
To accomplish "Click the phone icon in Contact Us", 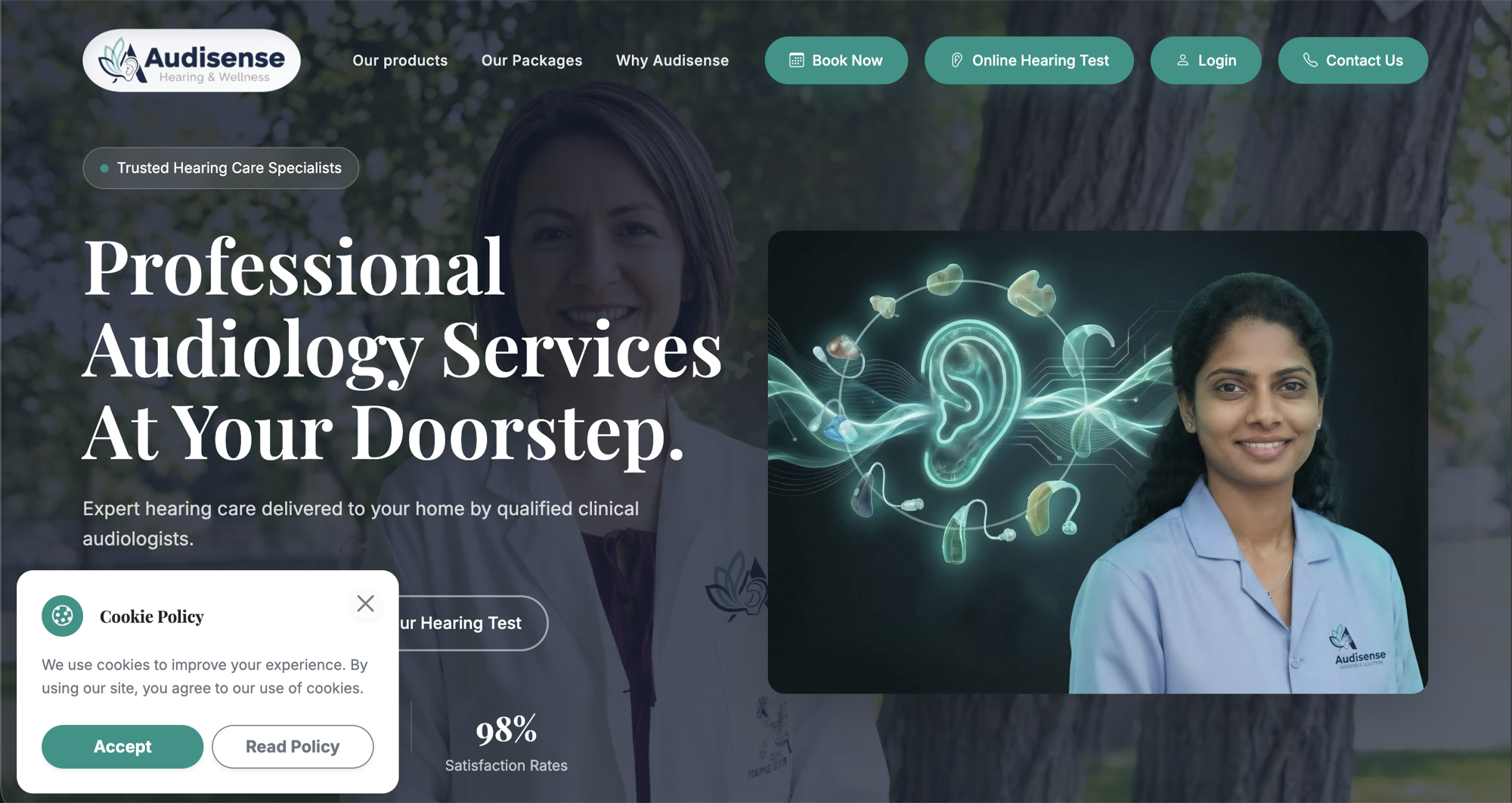I will (x=1310, y=60).
